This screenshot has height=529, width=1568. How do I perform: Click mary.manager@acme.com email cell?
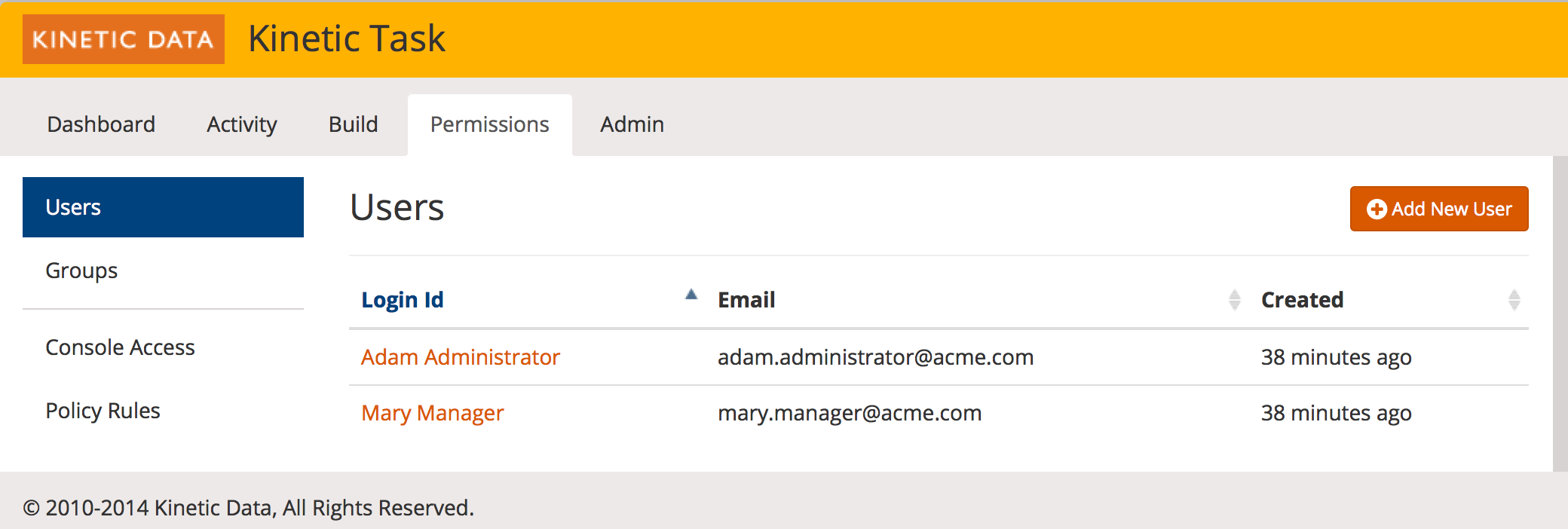[x=850, y=413]
